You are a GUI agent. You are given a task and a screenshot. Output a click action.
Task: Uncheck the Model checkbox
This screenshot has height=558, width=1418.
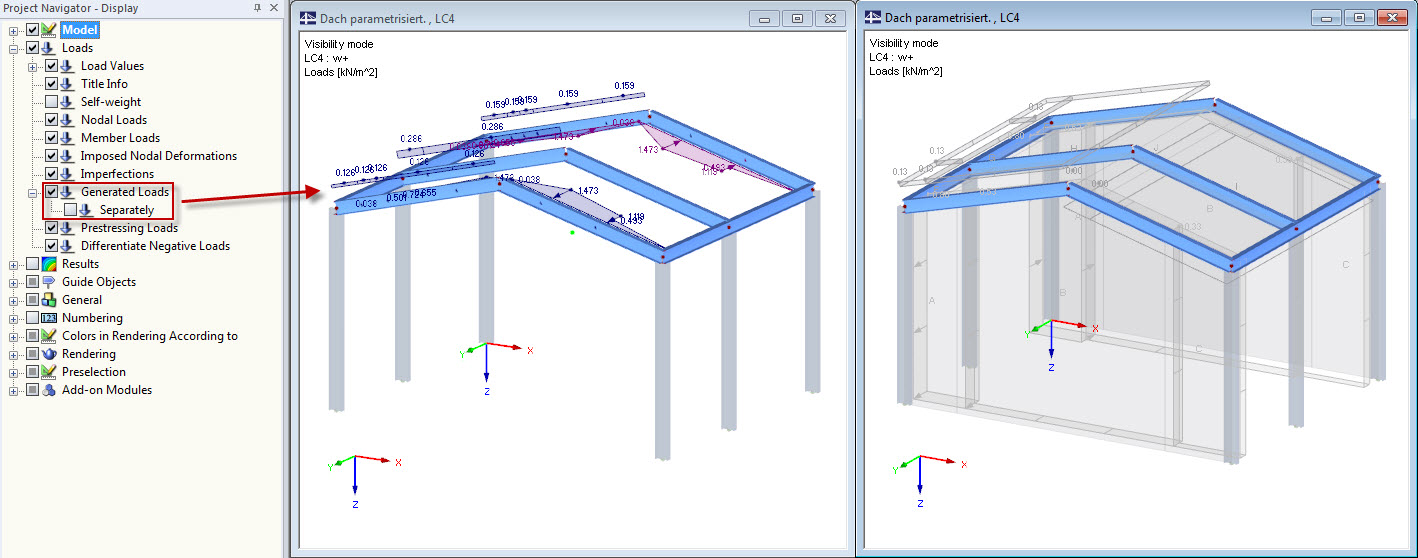pos(32,30)
